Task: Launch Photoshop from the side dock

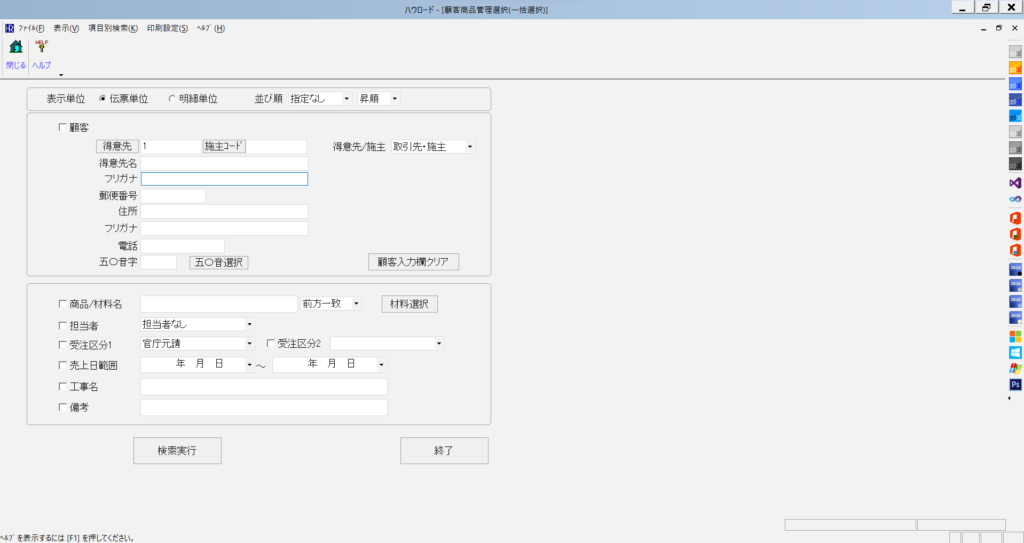Action: coord(1015,384)
